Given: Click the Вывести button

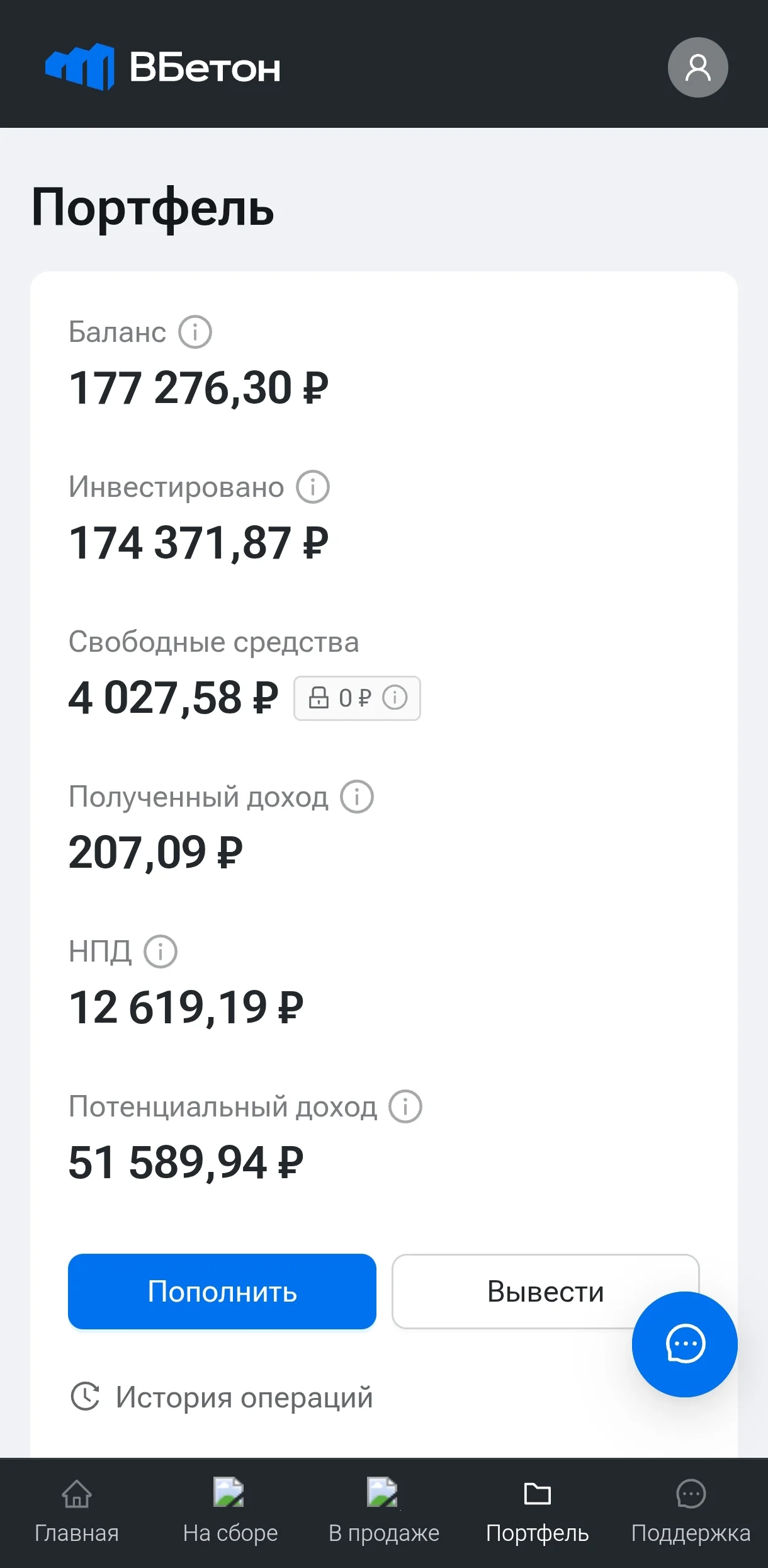Looking at the screenshot, I should [545, 1291].
